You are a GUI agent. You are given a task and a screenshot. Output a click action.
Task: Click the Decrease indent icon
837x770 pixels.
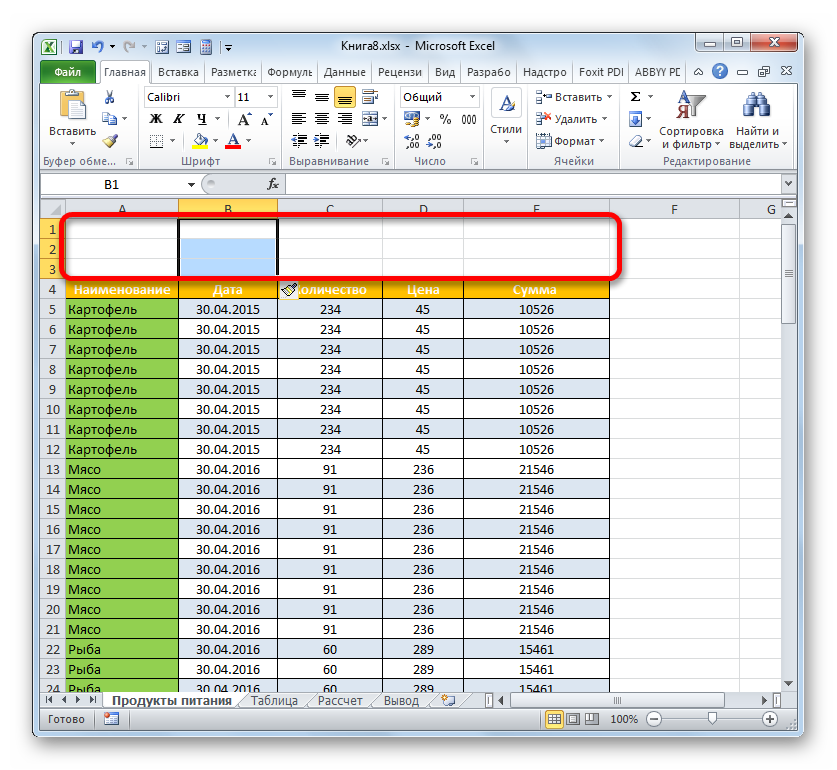299,141
